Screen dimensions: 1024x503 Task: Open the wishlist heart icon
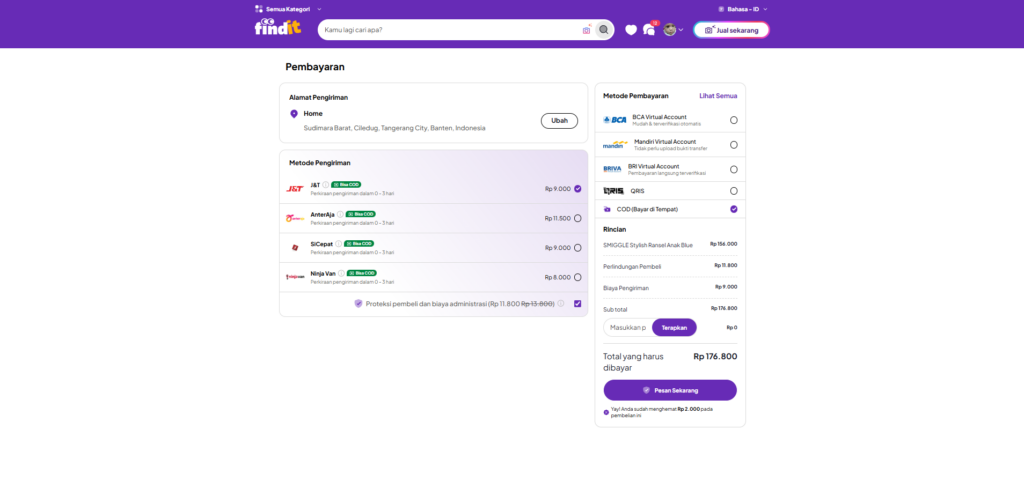(x=631, y=30)
